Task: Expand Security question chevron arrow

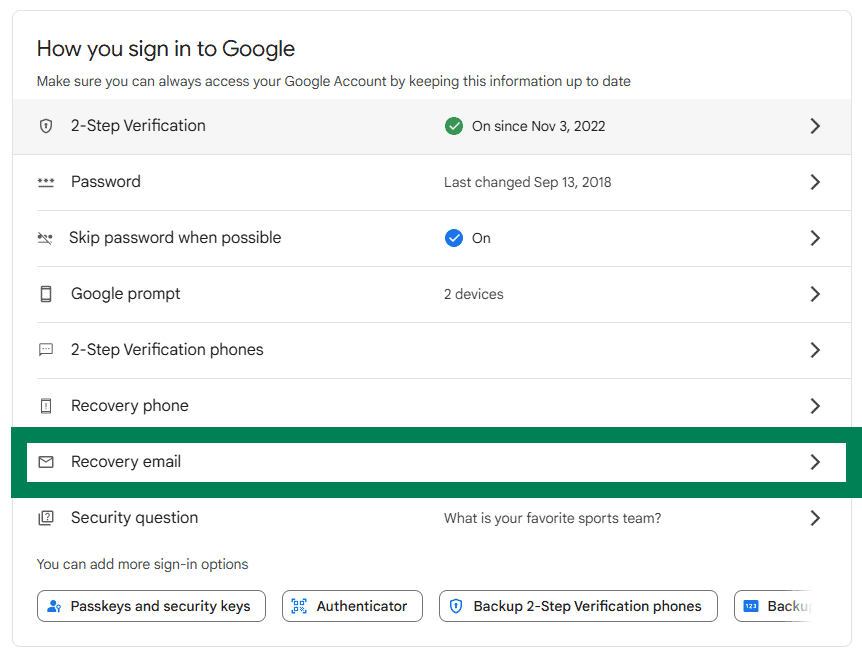Action: pos(815,518)
